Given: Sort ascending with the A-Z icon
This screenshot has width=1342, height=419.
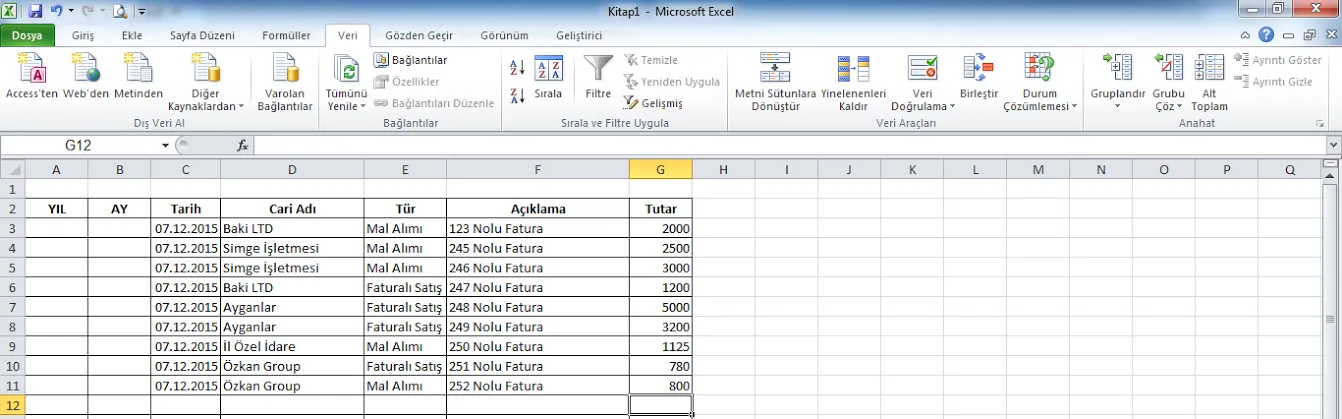Looking at the screenshot, I should click(x=517, y=68).
